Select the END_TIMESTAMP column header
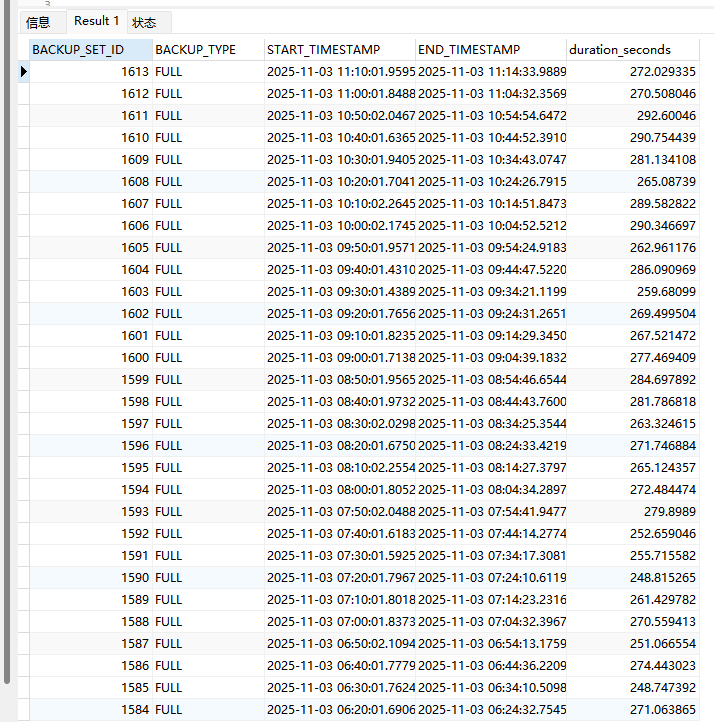 point(490,49)
